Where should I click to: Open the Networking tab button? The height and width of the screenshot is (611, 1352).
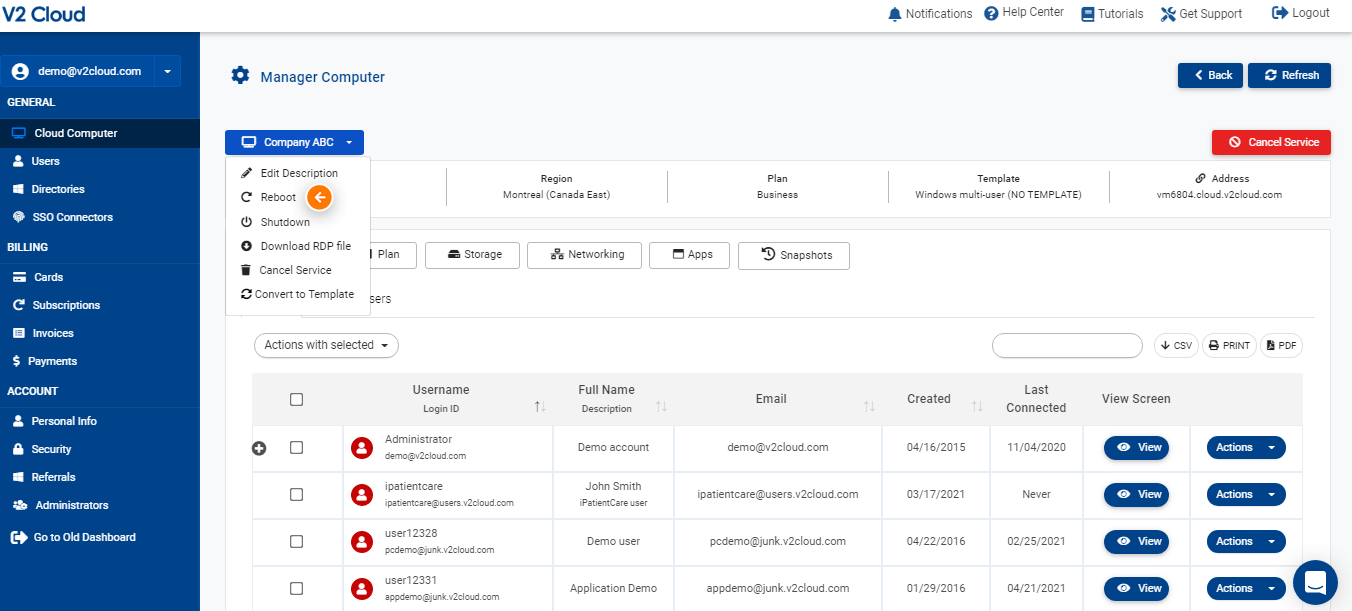click(x=584, y=255)
